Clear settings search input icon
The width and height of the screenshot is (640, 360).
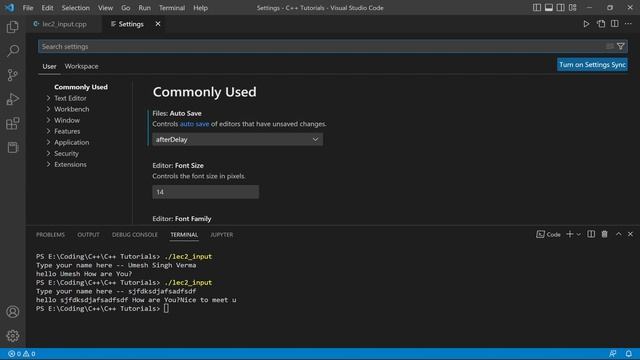coord(609,47)
